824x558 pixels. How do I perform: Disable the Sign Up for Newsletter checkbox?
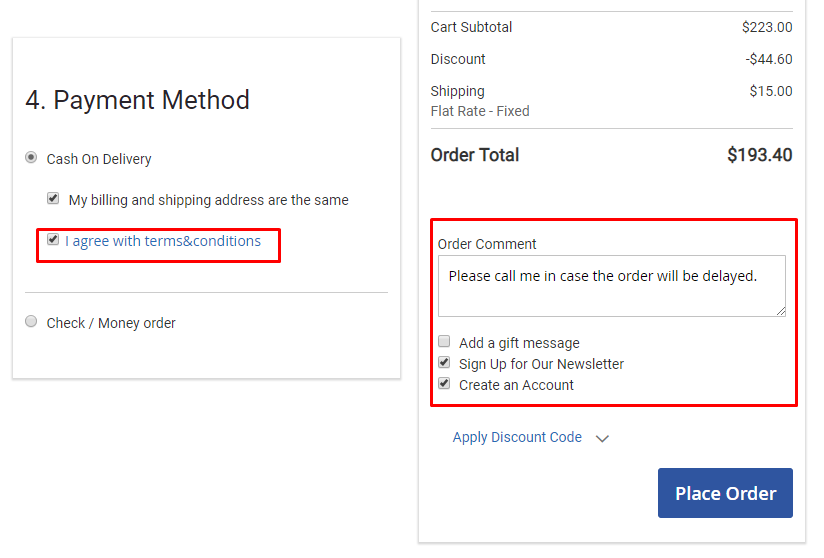pyautogui.click(x=444, y=363)
